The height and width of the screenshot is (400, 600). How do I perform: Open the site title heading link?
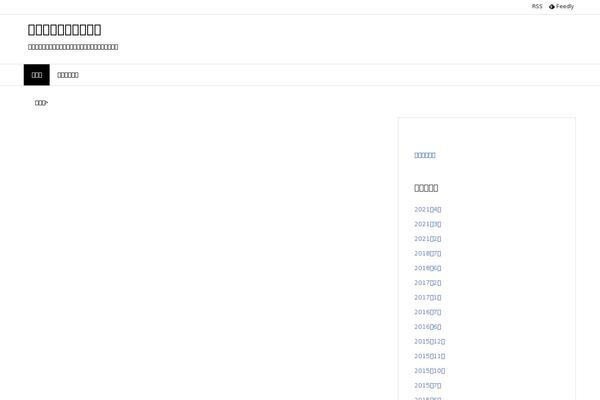click(64, 30)
